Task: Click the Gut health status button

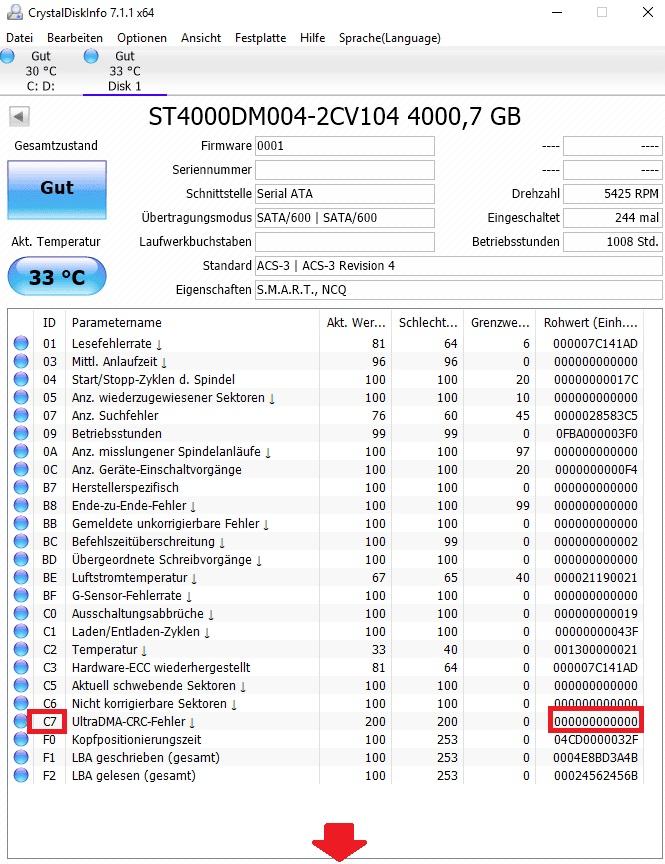Action: 57,190
